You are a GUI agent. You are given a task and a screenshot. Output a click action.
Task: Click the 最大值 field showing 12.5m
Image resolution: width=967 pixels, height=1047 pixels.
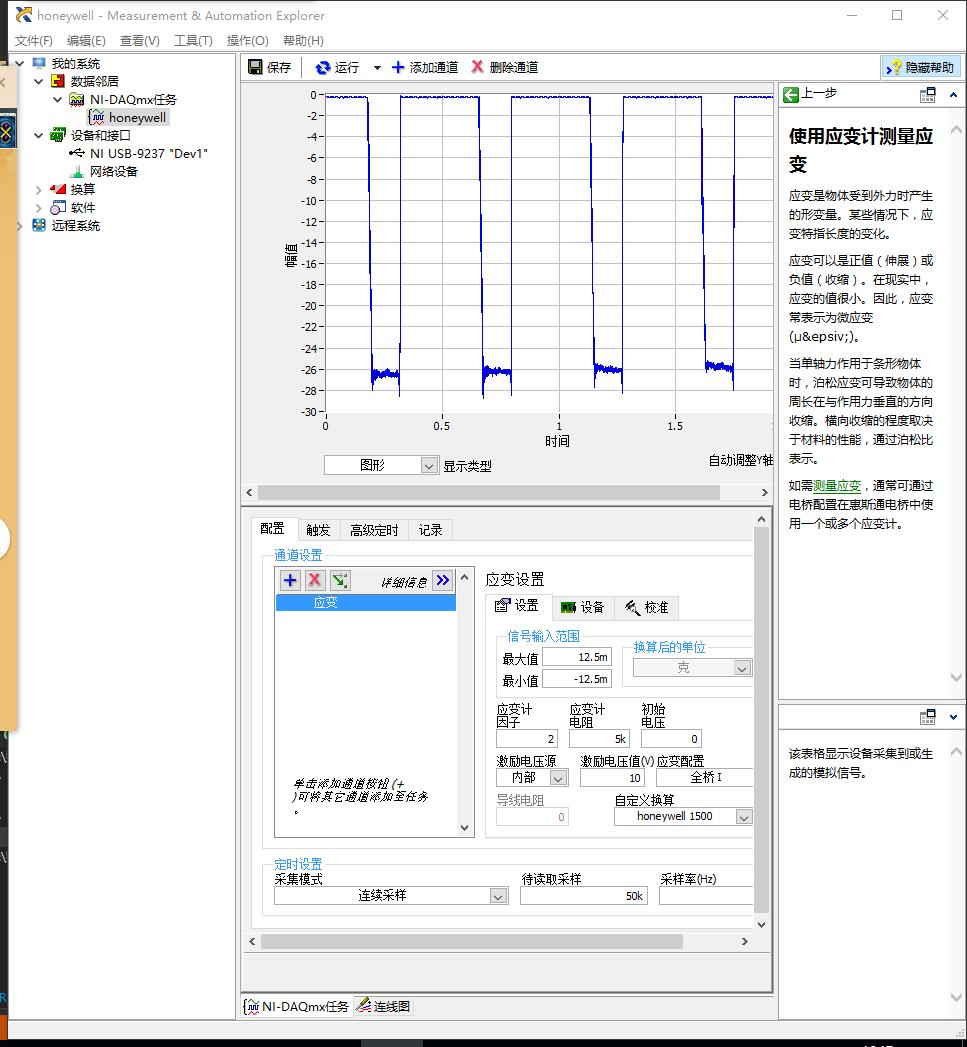tap(576, 657)
